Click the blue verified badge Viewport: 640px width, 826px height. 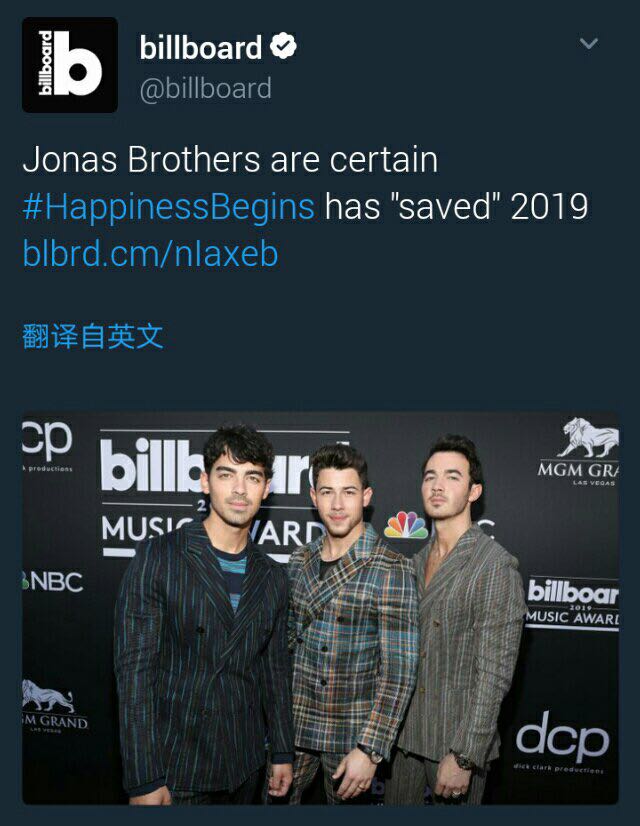click(283, 46)
